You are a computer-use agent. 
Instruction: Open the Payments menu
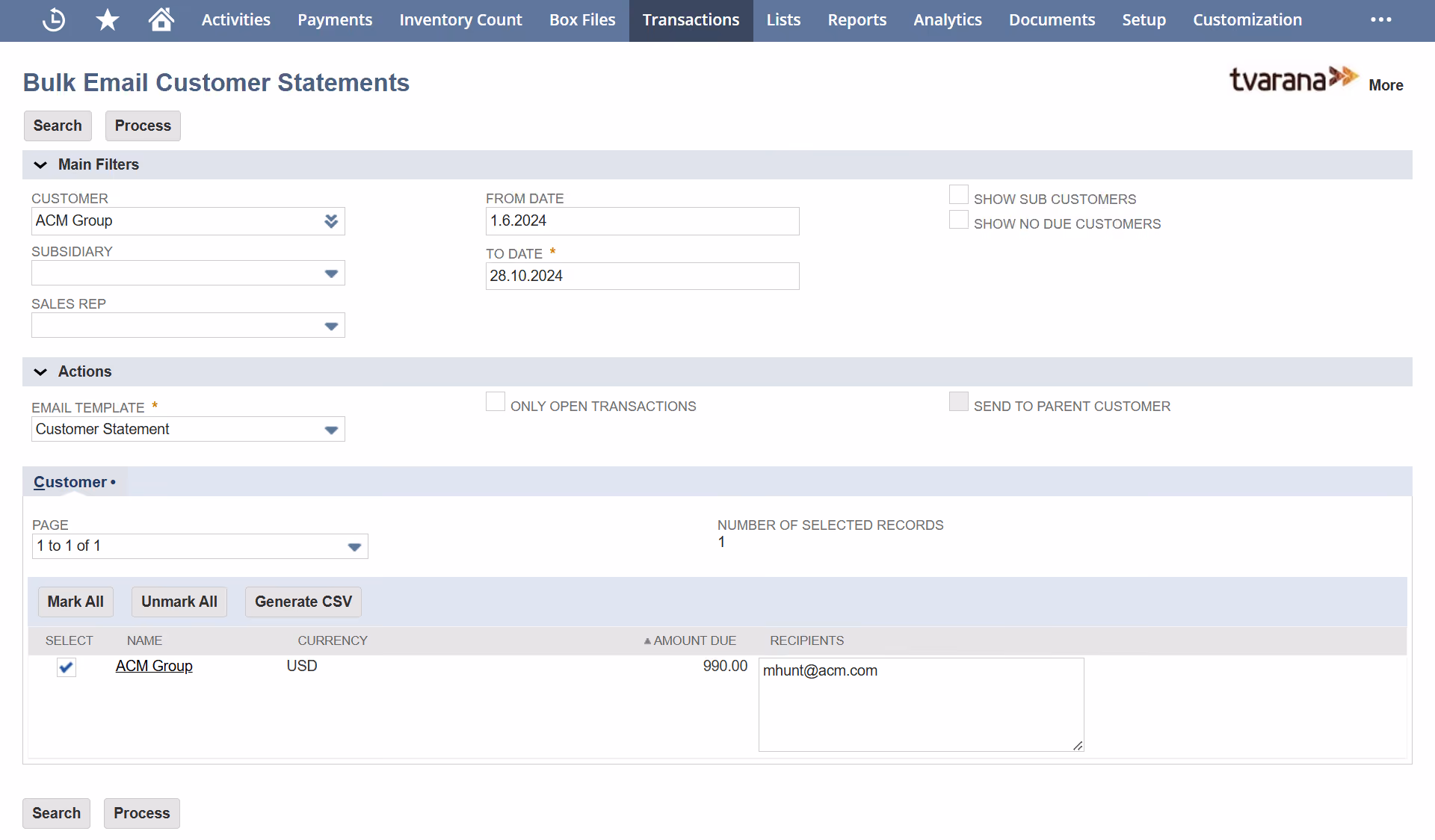click(335, 20)
